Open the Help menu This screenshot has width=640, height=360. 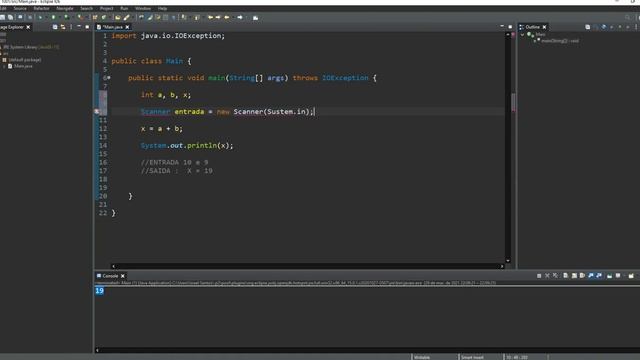[162, 8]
